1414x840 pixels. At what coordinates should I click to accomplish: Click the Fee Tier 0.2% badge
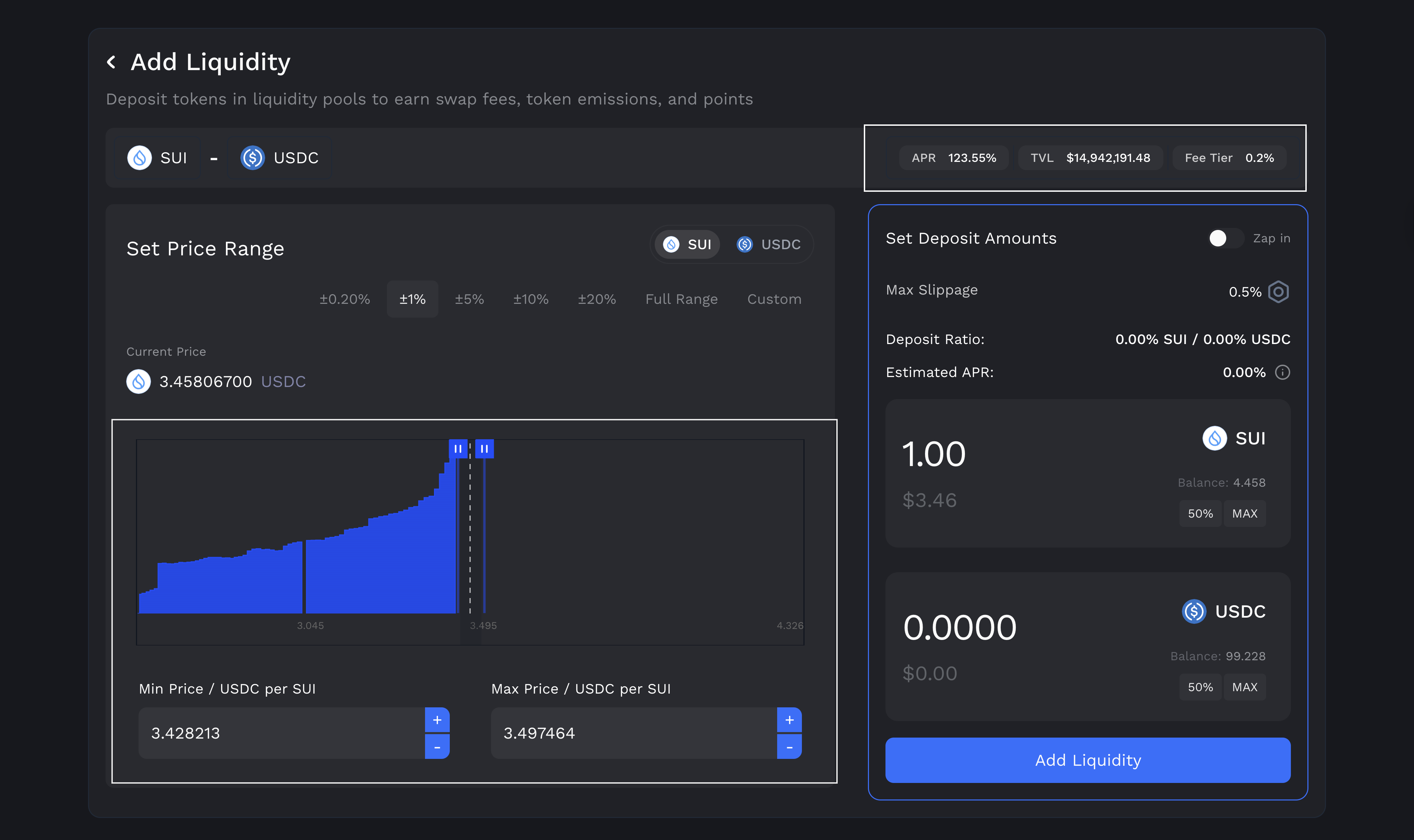[x=1229, y=158]
